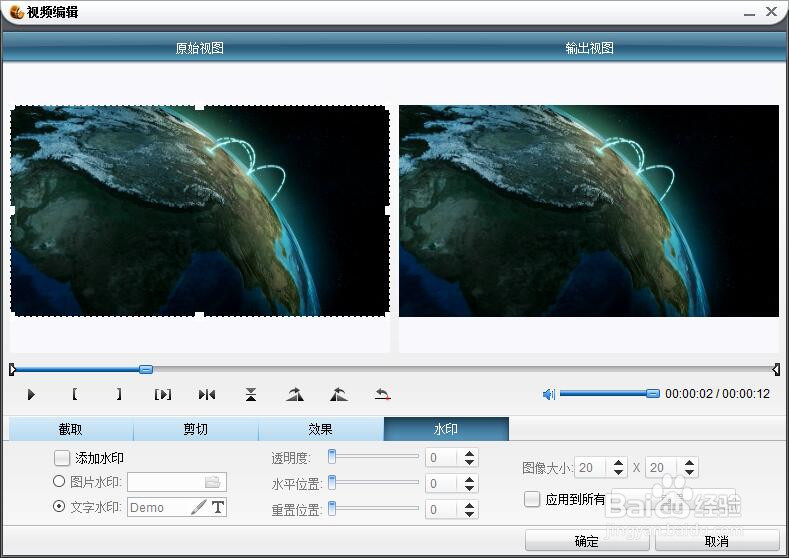Enable the 添加水印 checkbox
Viewport: 789px width, 558px height.
[61, 458]
